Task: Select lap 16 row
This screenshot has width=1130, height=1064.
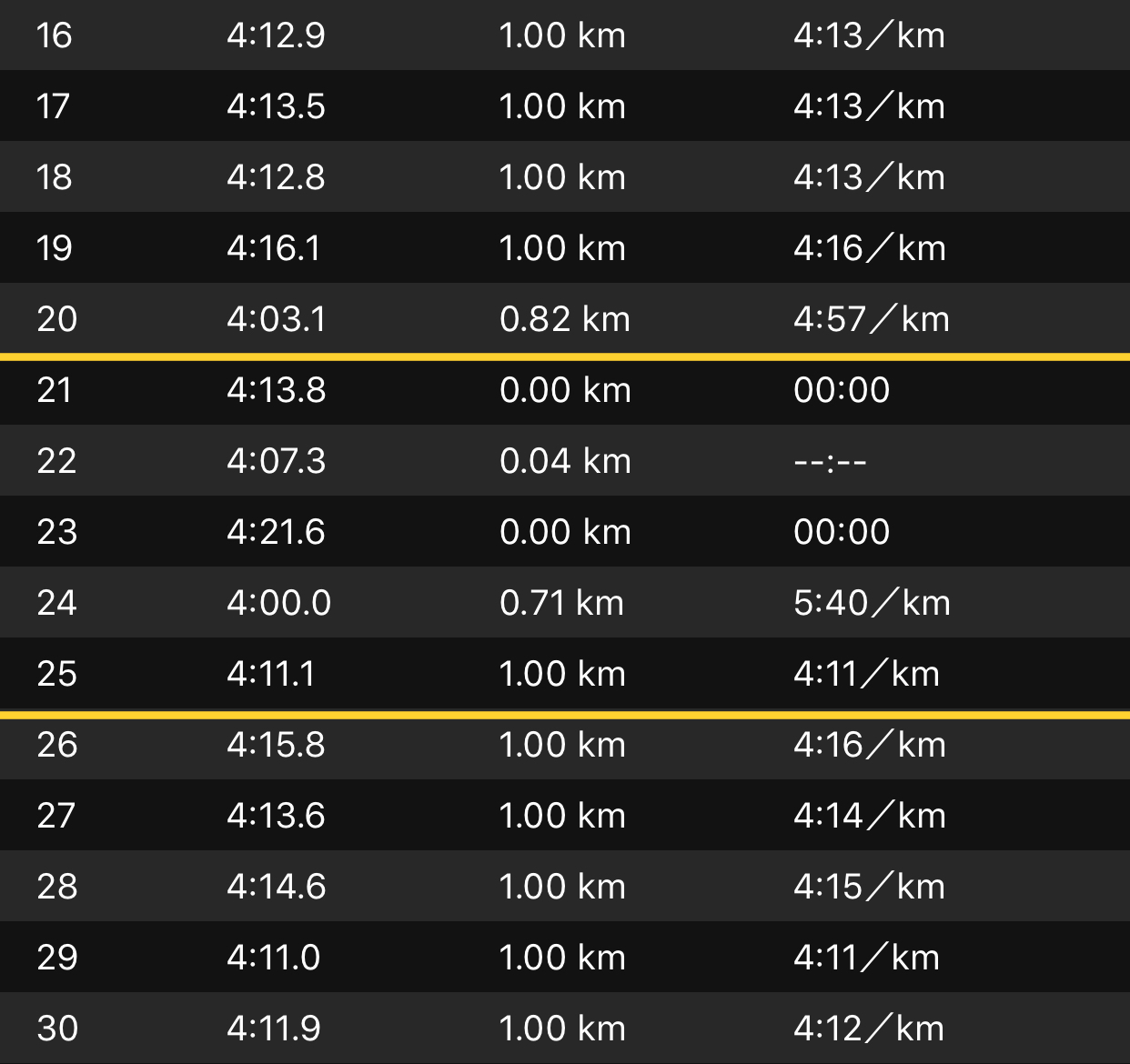Action: 565,35
